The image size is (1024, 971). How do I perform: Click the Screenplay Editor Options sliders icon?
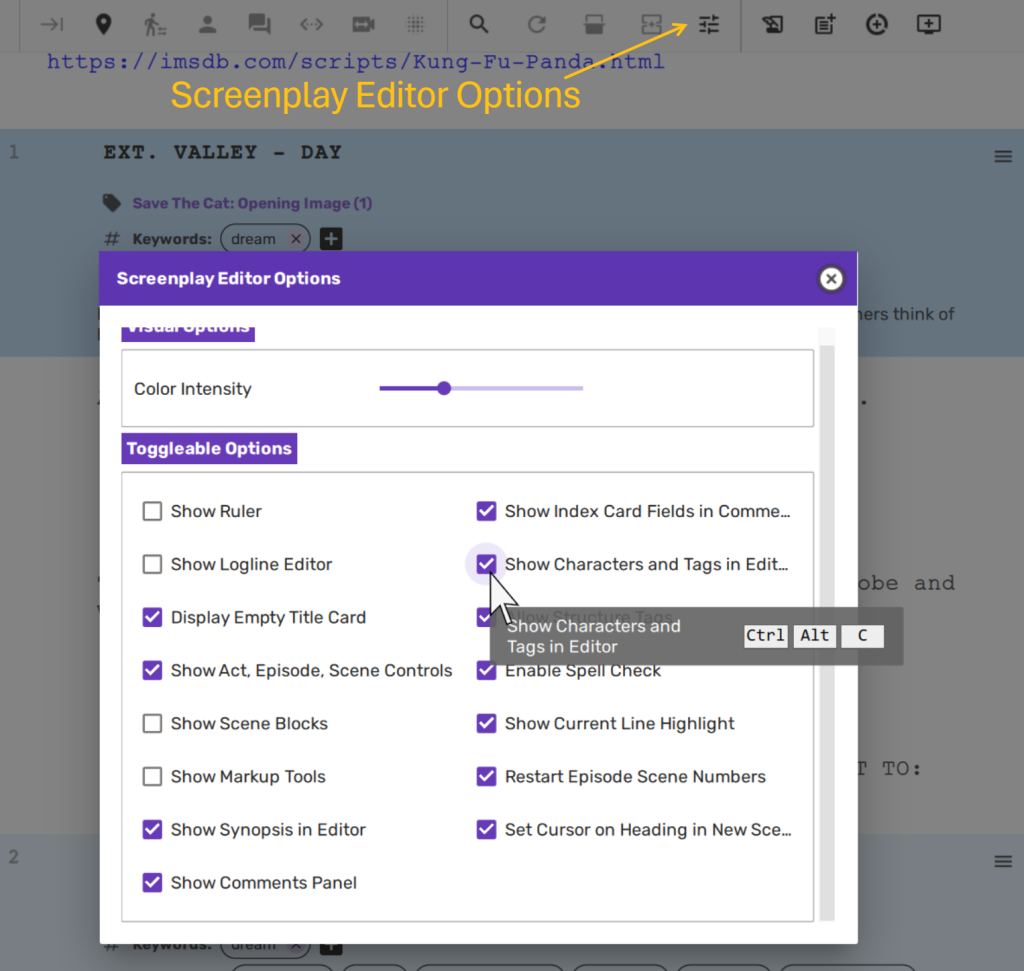tap(709, 24)
